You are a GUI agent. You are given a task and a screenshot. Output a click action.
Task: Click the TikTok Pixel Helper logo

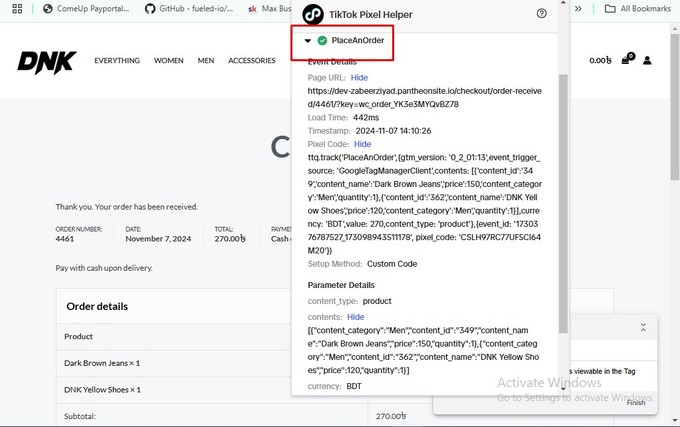(x=313, y=14)
